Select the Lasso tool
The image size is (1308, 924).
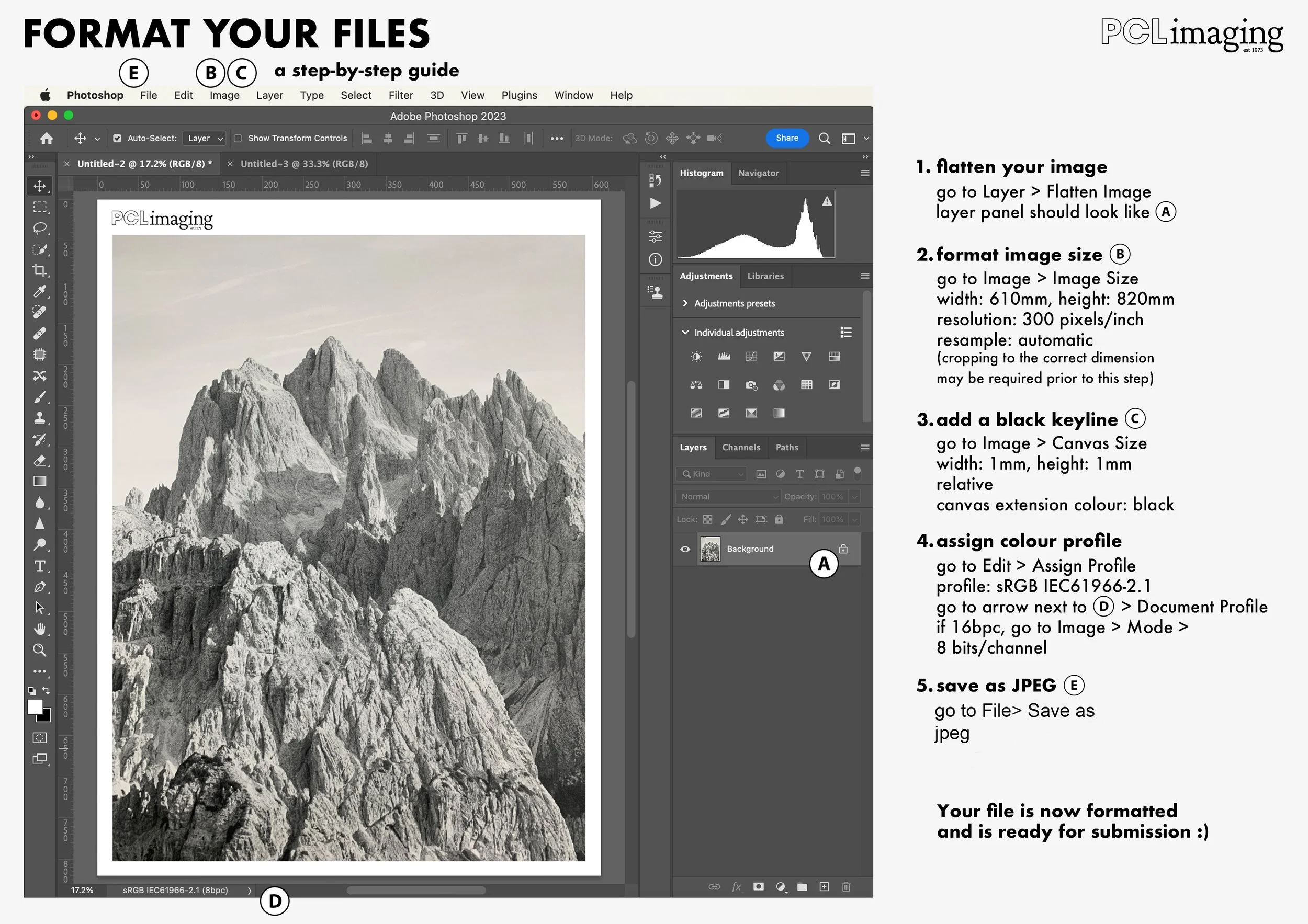tap(39, 229)
